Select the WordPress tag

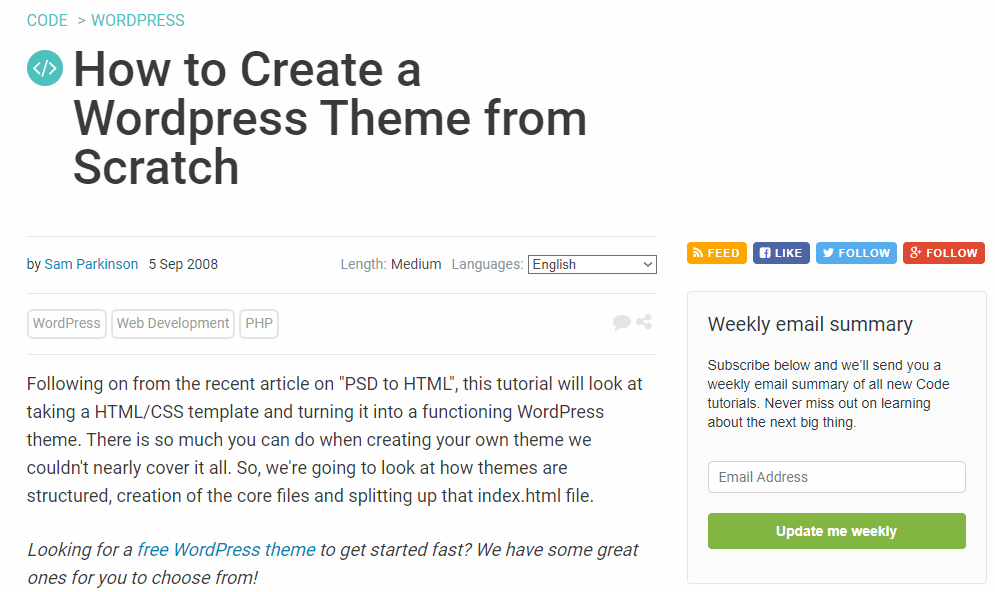tap(67, 323)
